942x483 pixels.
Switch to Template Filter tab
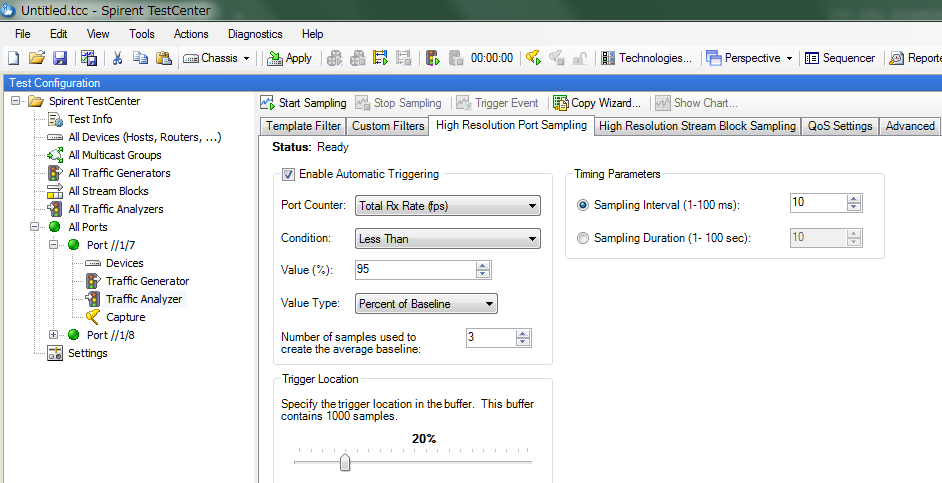click(x=303, y=126)
